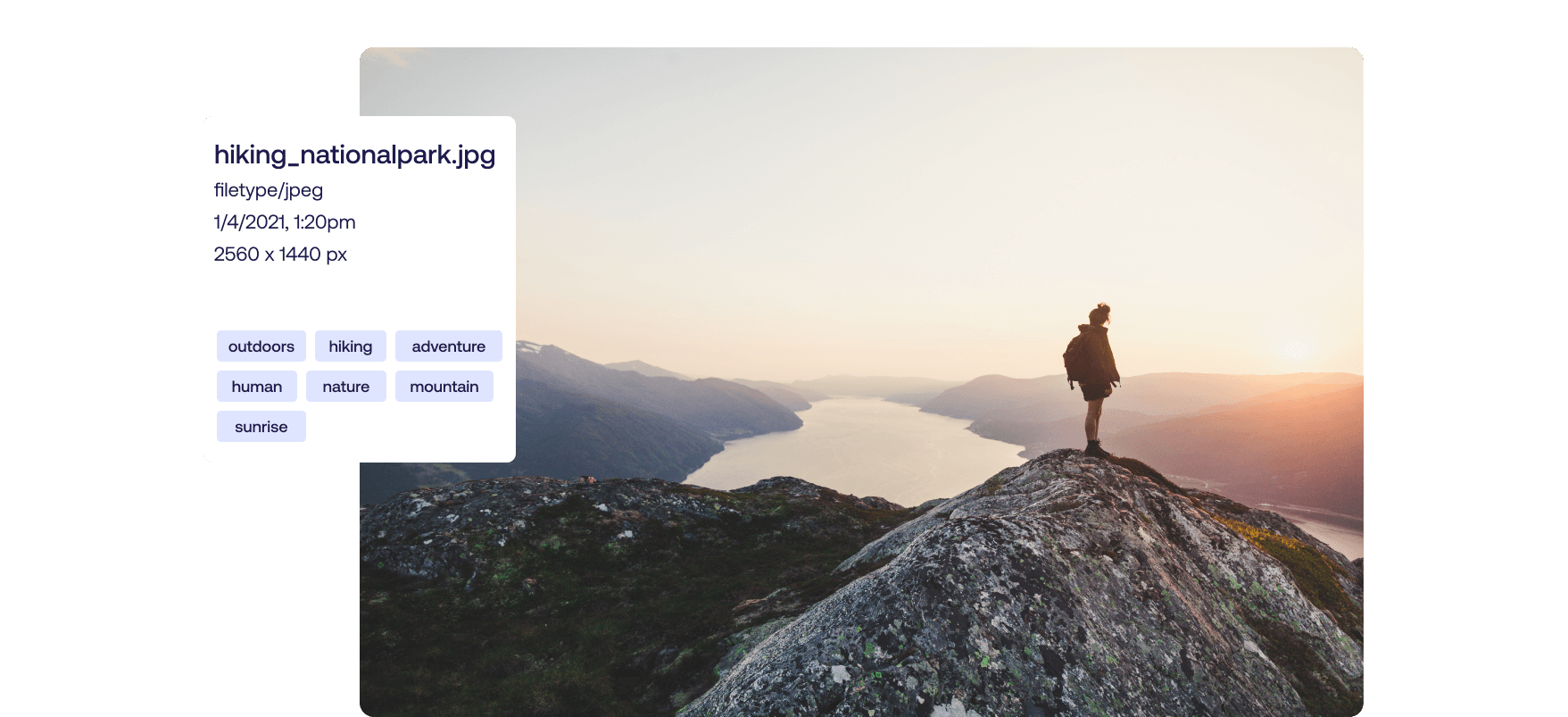Click the 'mountain' tag chip
The width and height of the screenshot is (1568, 717).
click(x=444, y=387)
